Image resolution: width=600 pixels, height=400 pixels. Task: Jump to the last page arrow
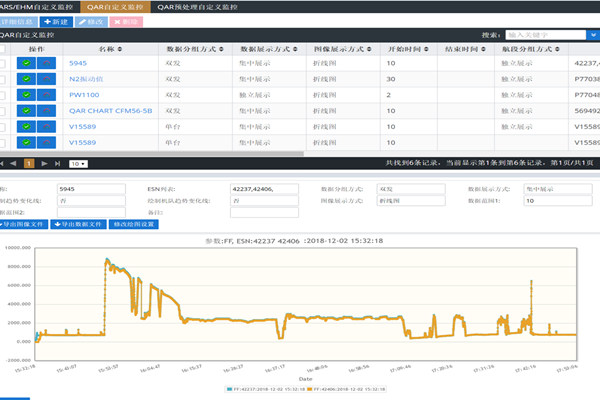(57, 163)
